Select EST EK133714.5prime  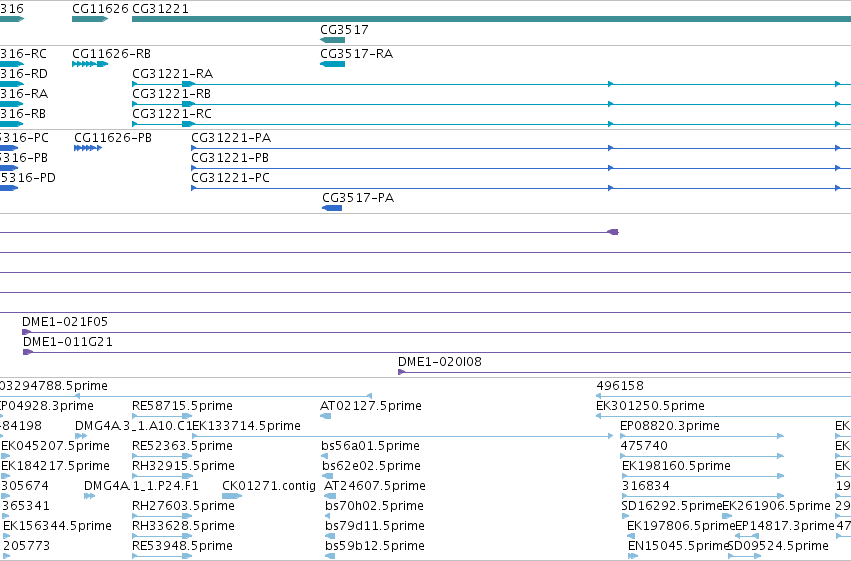[246, 425]
